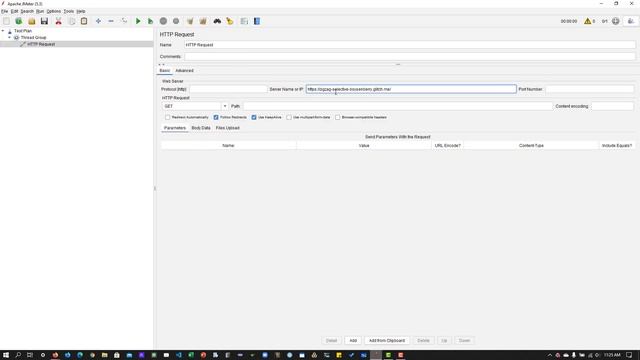The image size is (640, 360).
Task: Click the Delete parameter button
Action: pos(423,340)
